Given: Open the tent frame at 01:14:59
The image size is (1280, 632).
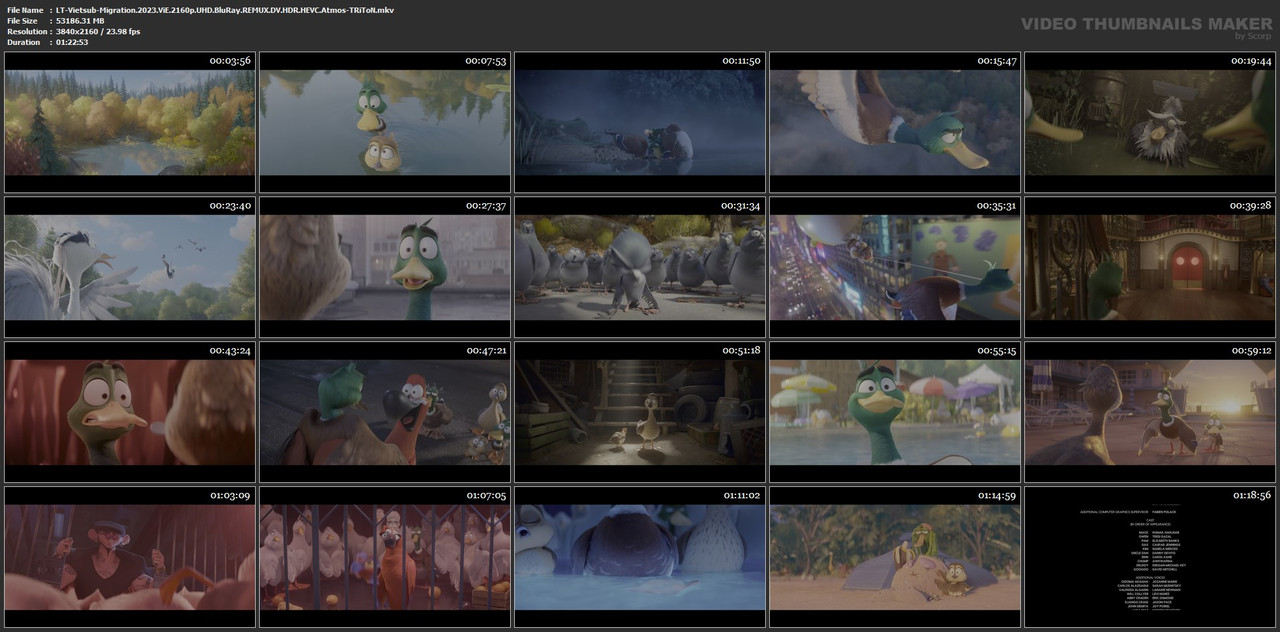Looking at the screenshot, I should pyautogui.click(x=895, y=556).
